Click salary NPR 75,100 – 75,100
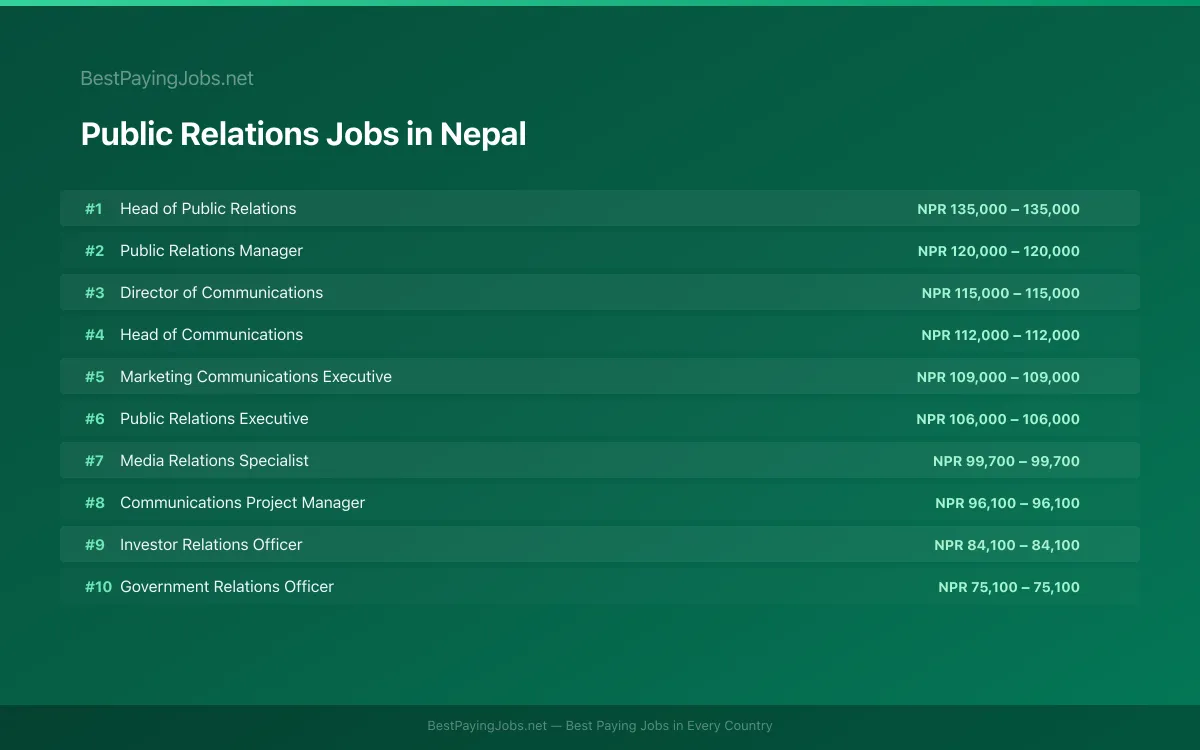 tap(1009, 587)
